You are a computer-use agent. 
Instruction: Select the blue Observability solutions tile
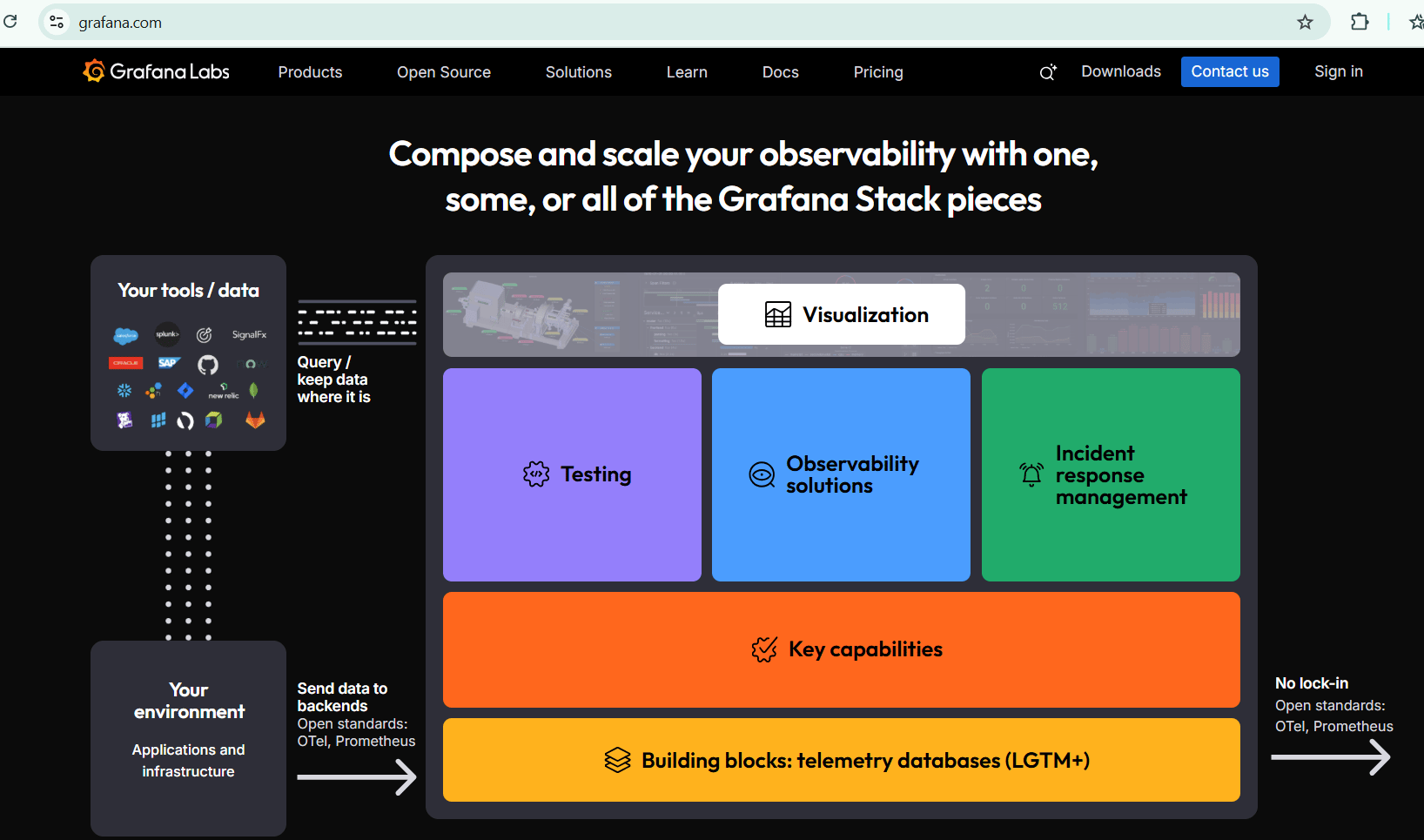click(841, 474)
